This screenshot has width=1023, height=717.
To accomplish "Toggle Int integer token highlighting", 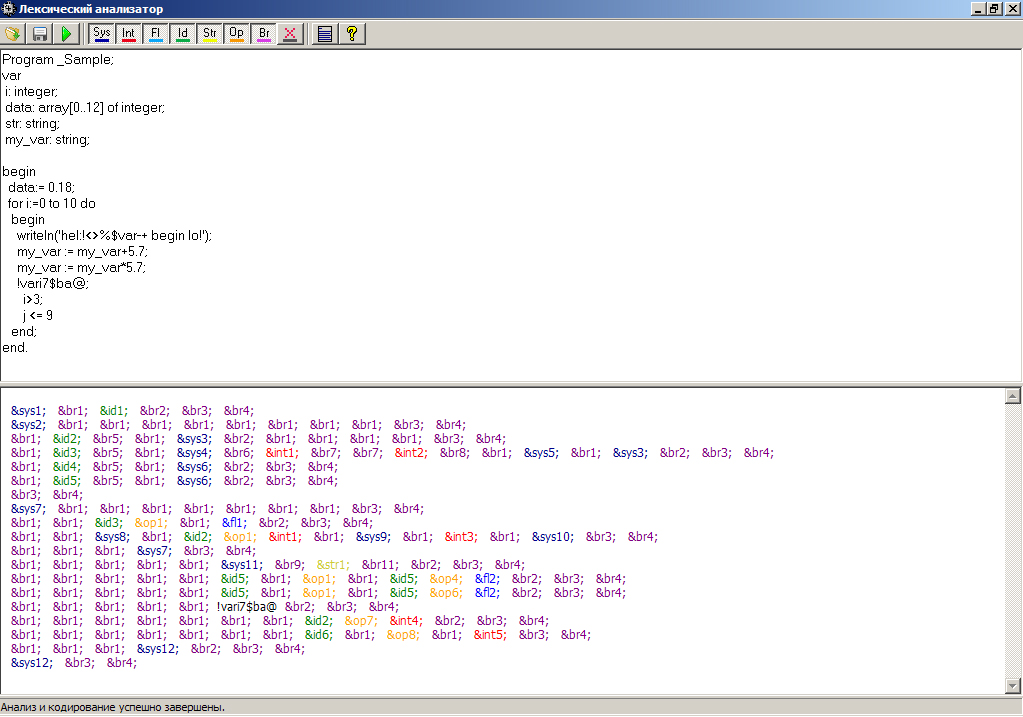I will pos(128,34).
